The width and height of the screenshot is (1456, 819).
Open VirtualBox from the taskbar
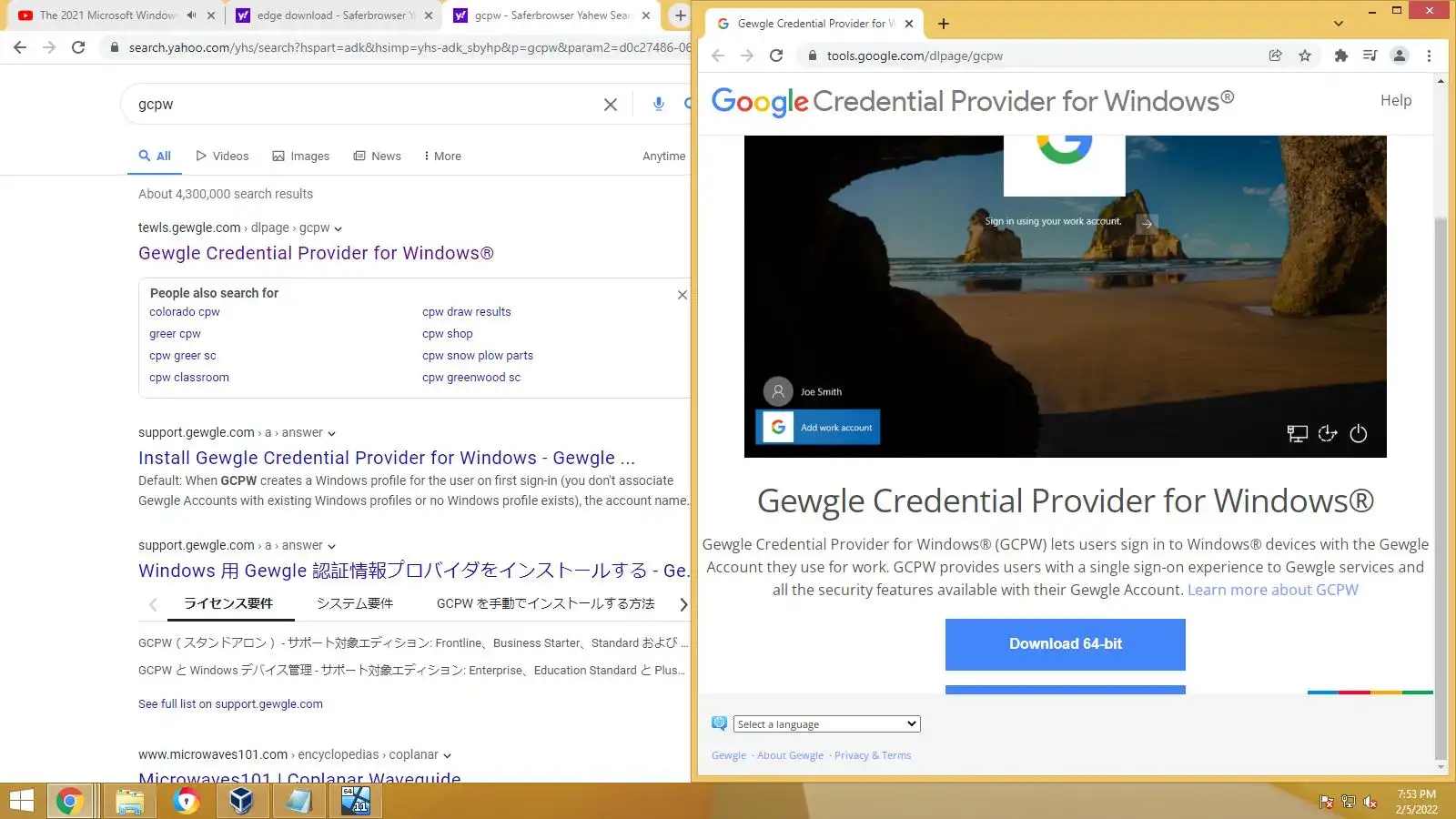(x=241, y=801)
